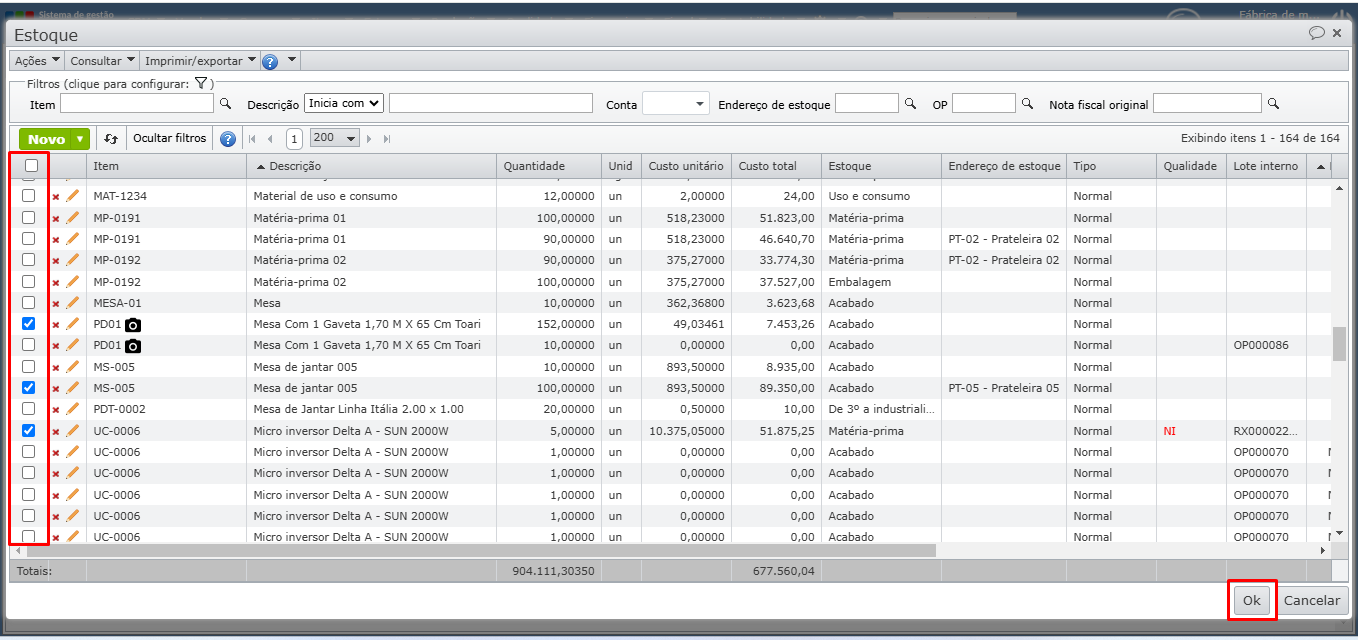Click the refresh icon beside Novo button
The width and height of the screenshot is (1358, 640).
tap(111, 139)
